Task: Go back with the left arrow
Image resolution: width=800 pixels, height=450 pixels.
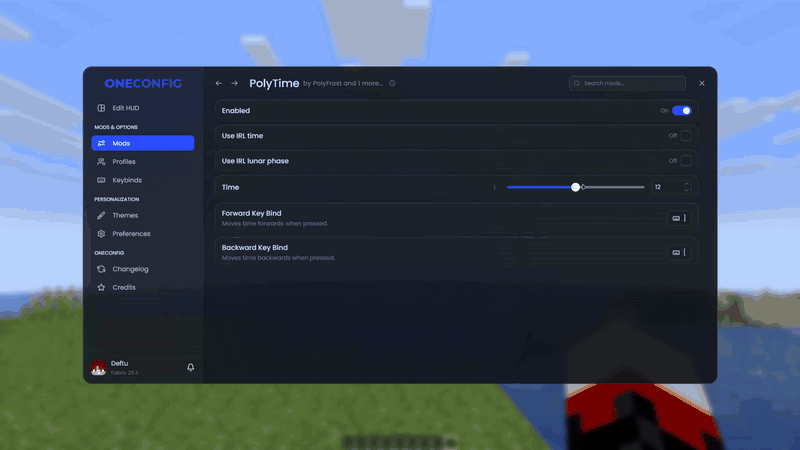Action: [x=218, y=83]
